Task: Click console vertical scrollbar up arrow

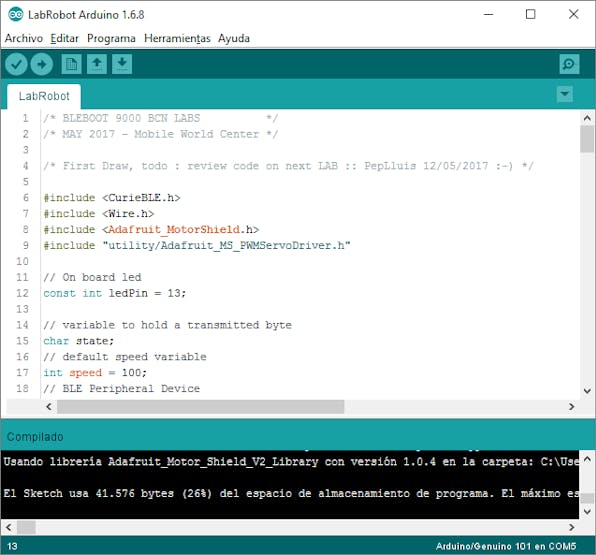Action: pos(587,459)
